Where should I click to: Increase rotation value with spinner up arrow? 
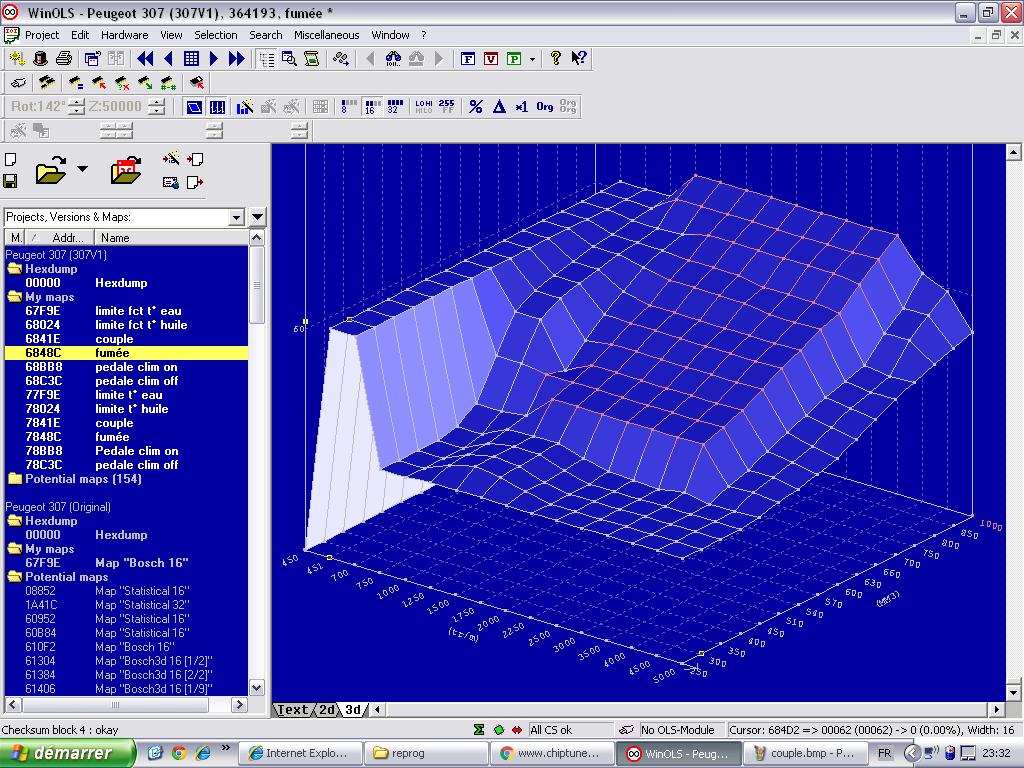[x=77, y=102]
